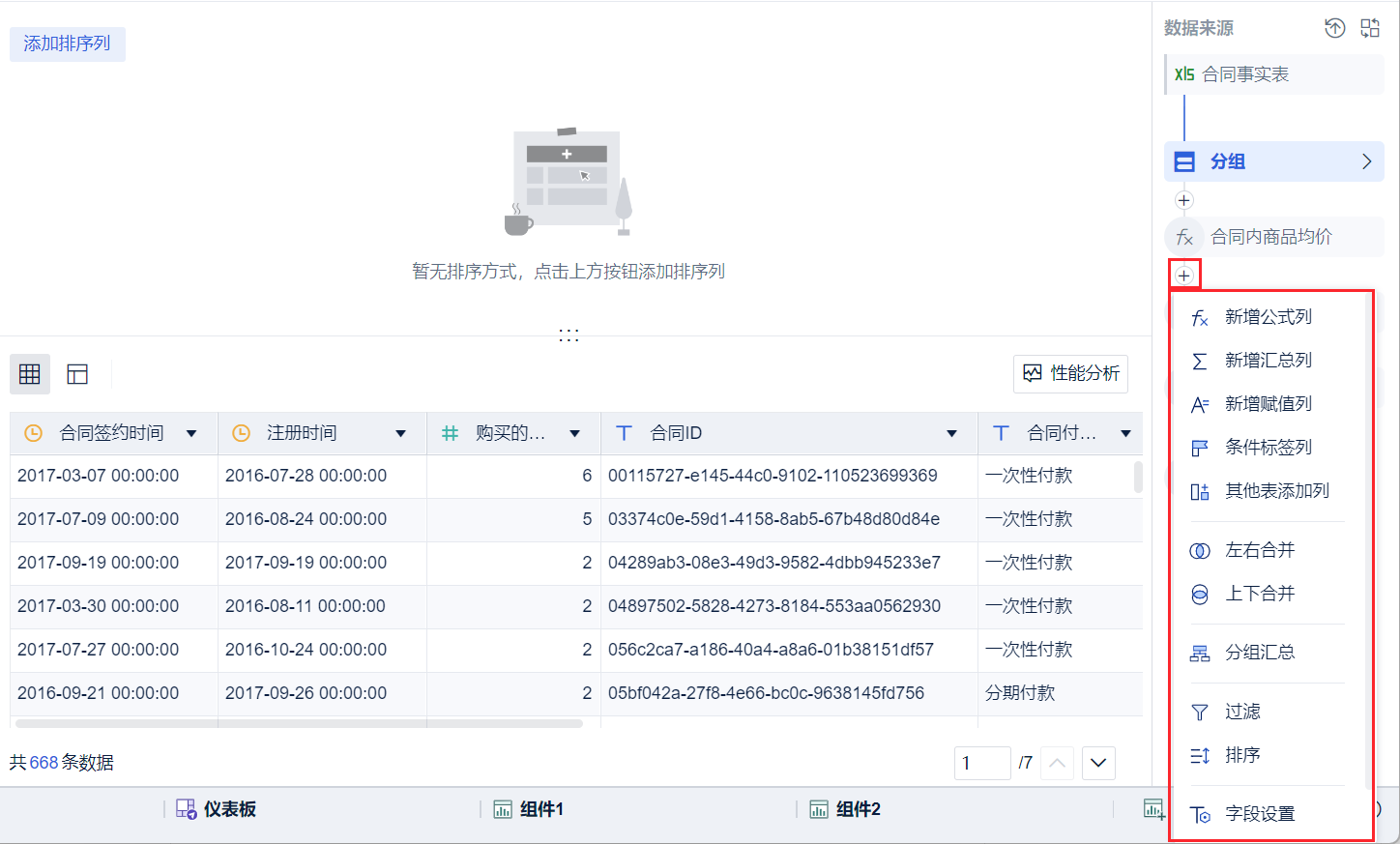Select cell 00115727-e145-44c0-9102-110523699369
Screen dimensions: 1400x844
(x=789, y=476)
